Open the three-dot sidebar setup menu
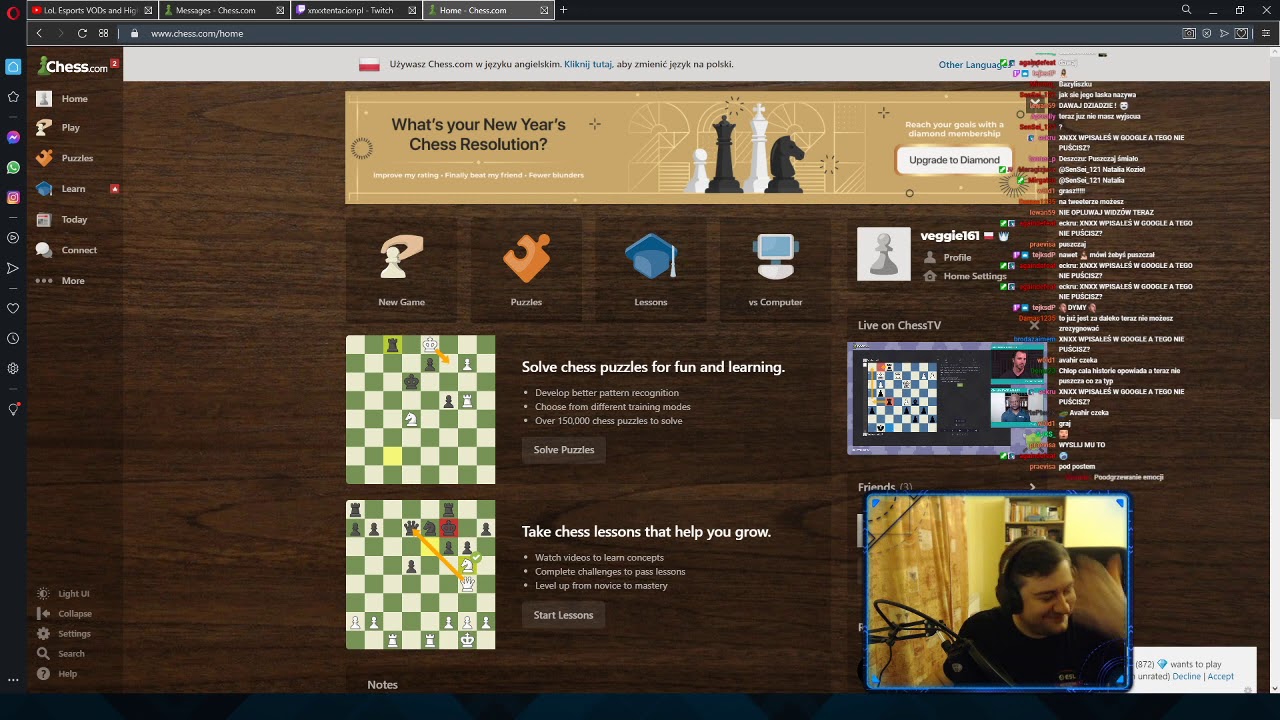 click(x=13, y=680)
